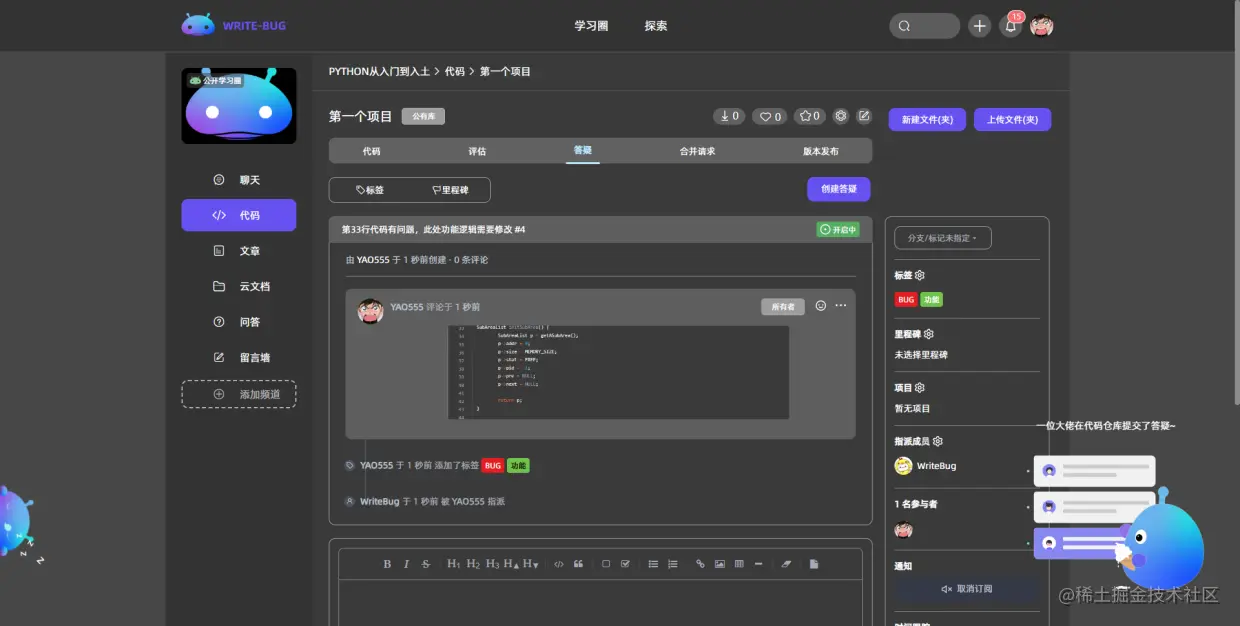Viewport: 1240px width, 626px height.
Task: Toggle bold formatting in the comment editor
Action: (387, 563)
